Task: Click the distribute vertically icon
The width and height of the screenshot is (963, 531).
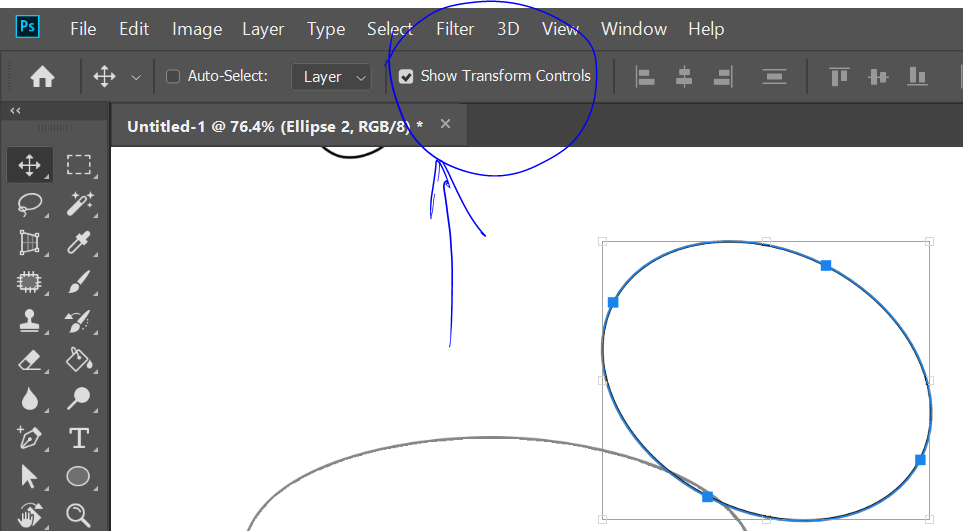Action: pyautogui.click(x=774, y=77)
